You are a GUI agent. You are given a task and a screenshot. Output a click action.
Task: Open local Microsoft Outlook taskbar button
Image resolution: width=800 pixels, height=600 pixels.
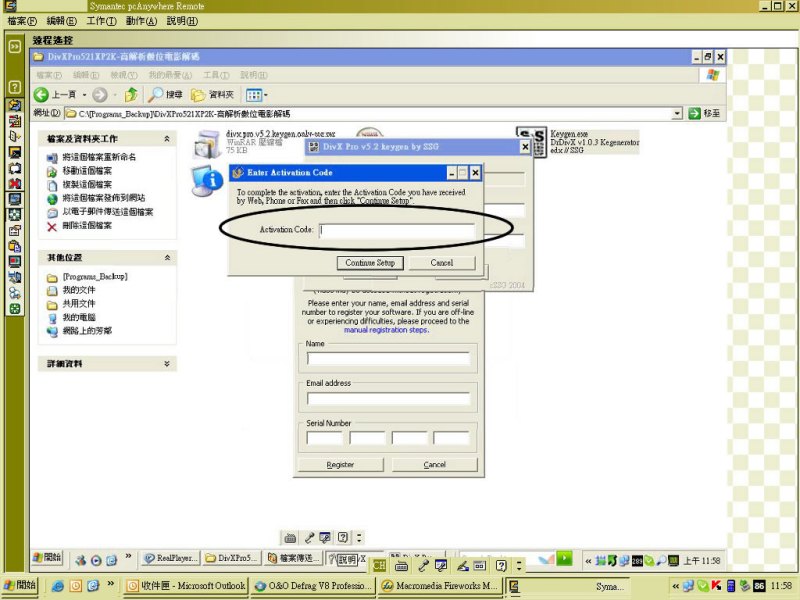[x=186, y=586]
